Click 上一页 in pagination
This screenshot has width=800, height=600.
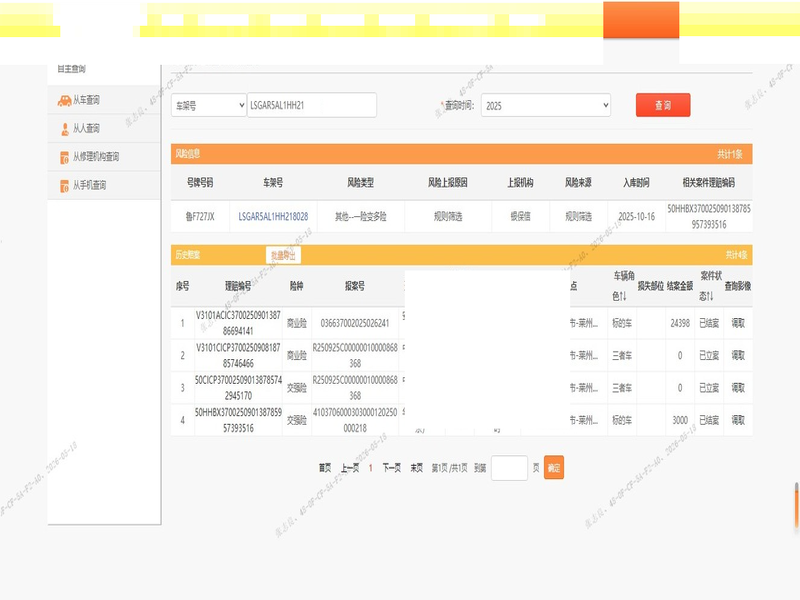(x=349, y=468)
